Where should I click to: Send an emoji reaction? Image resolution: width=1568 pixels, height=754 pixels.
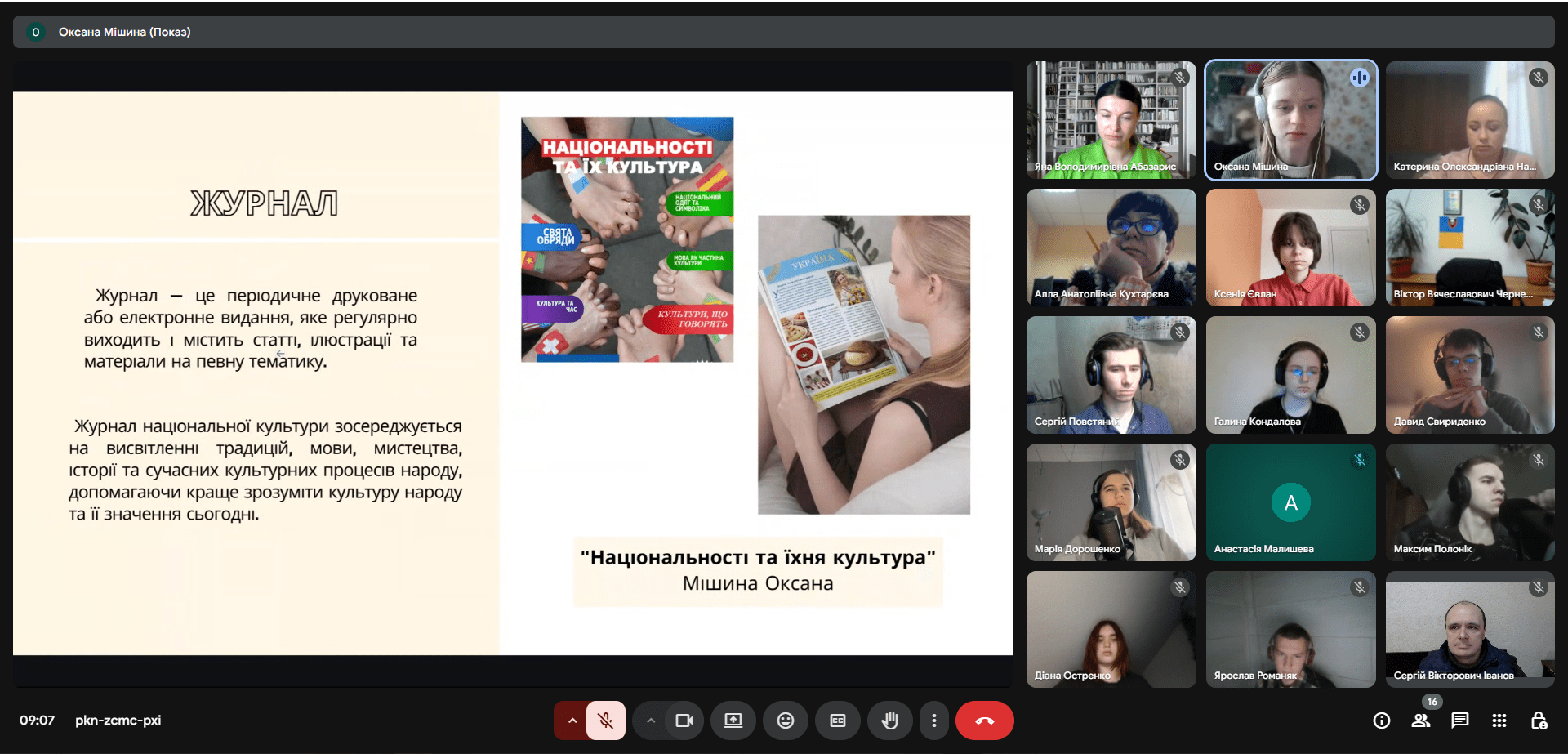(x=785, y=721)
